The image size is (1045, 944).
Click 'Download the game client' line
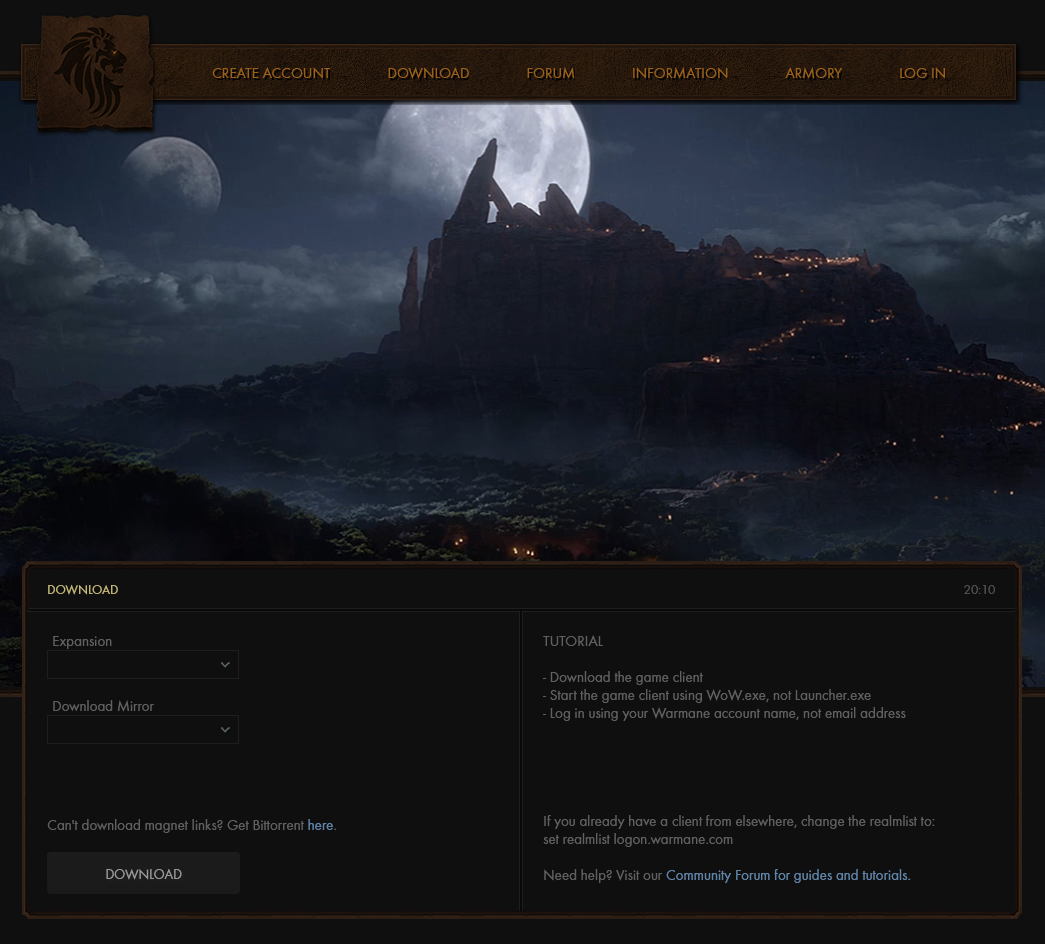[x=622, y=677]
